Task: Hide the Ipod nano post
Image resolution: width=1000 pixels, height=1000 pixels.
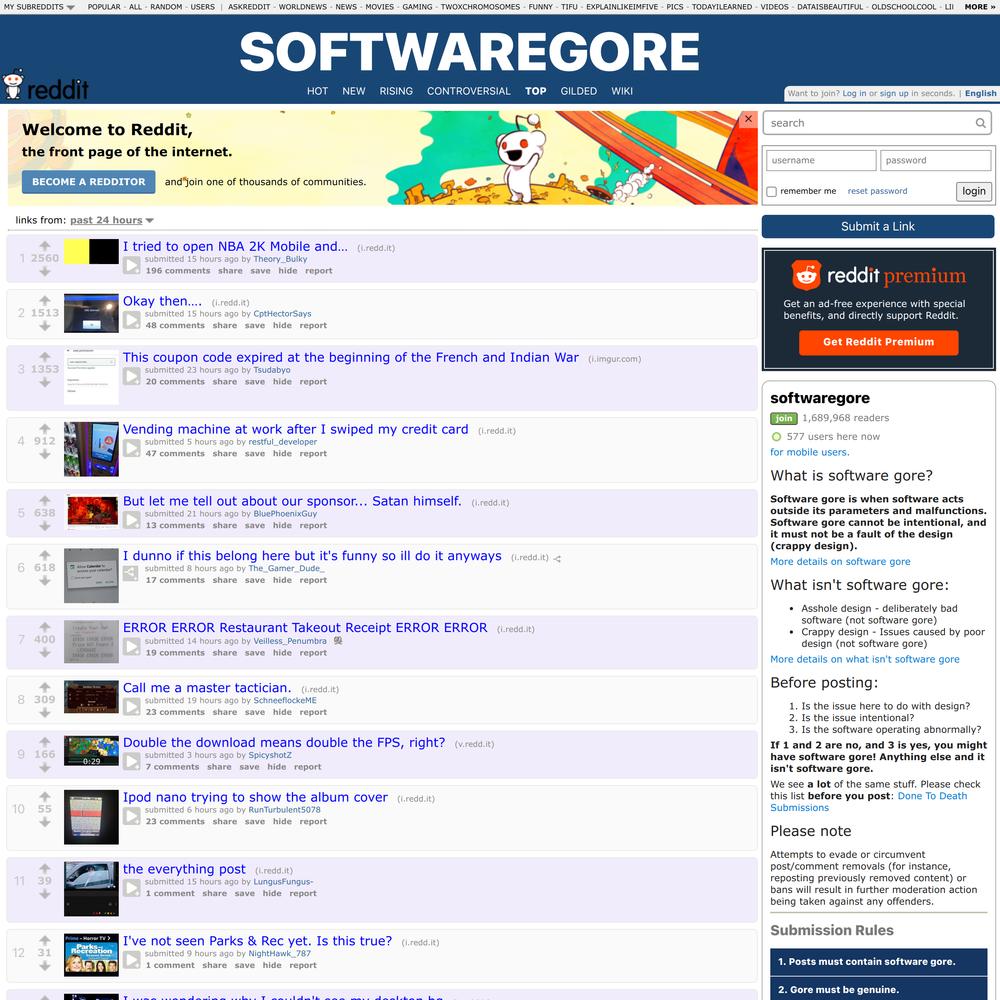Action: [x=282, y=821]
